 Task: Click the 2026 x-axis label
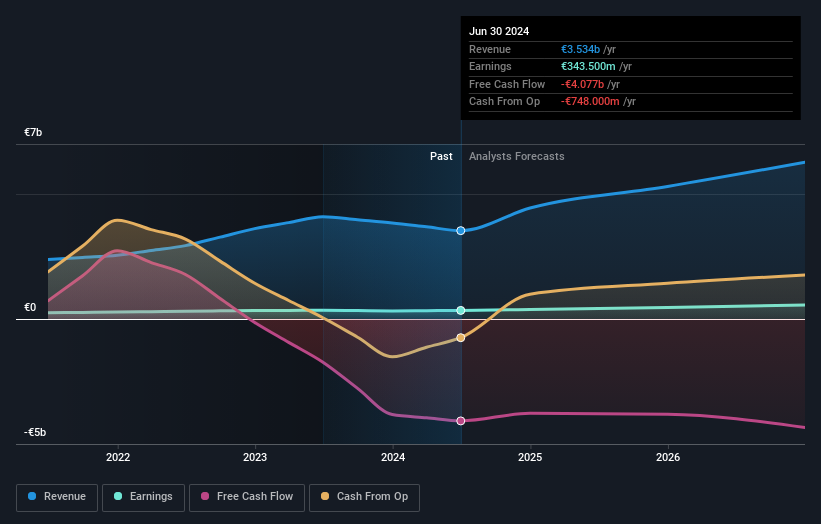coord(668,457)
